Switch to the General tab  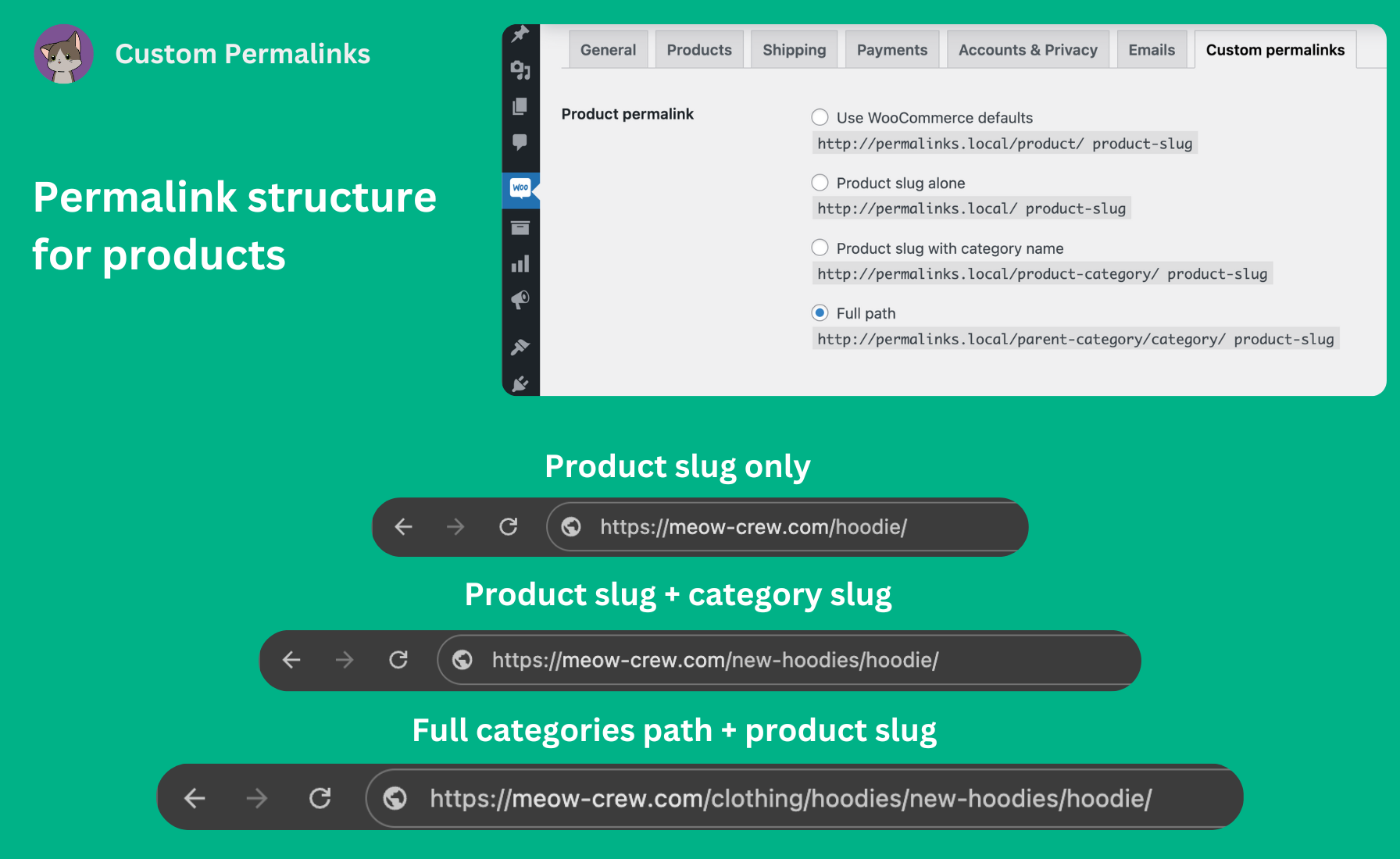pos(609,48)
